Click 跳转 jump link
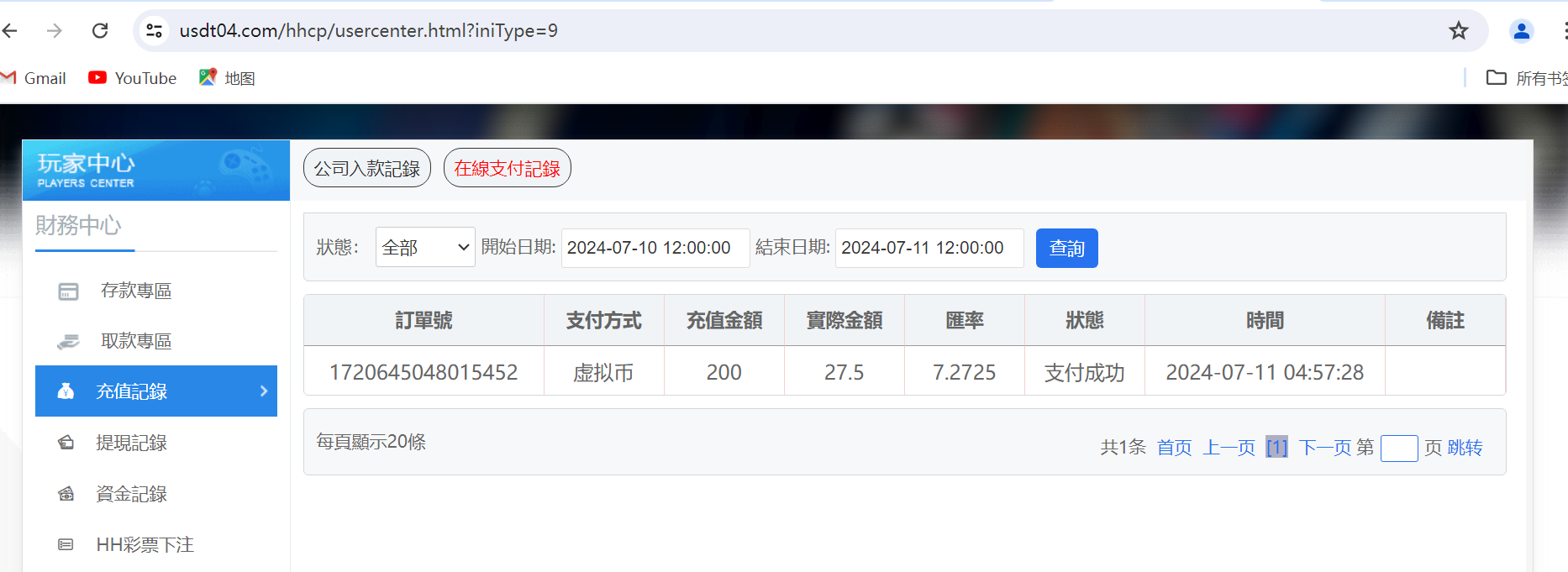This screenshot has width=1568, height=572. pyautogui.click(x=1465, y=447)
